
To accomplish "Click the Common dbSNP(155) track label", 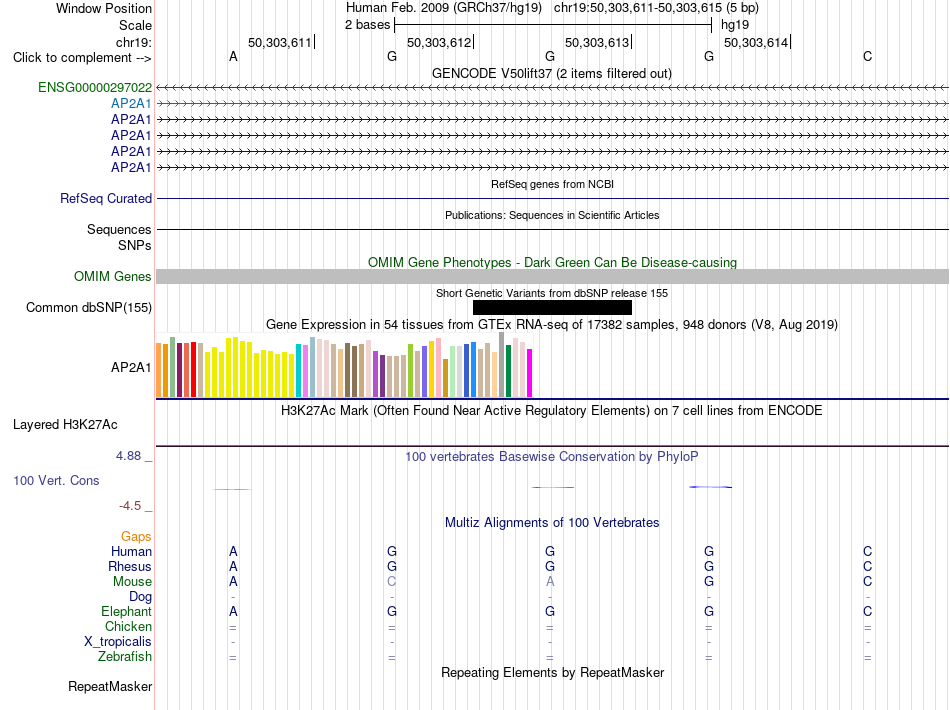I will [88, 308].
